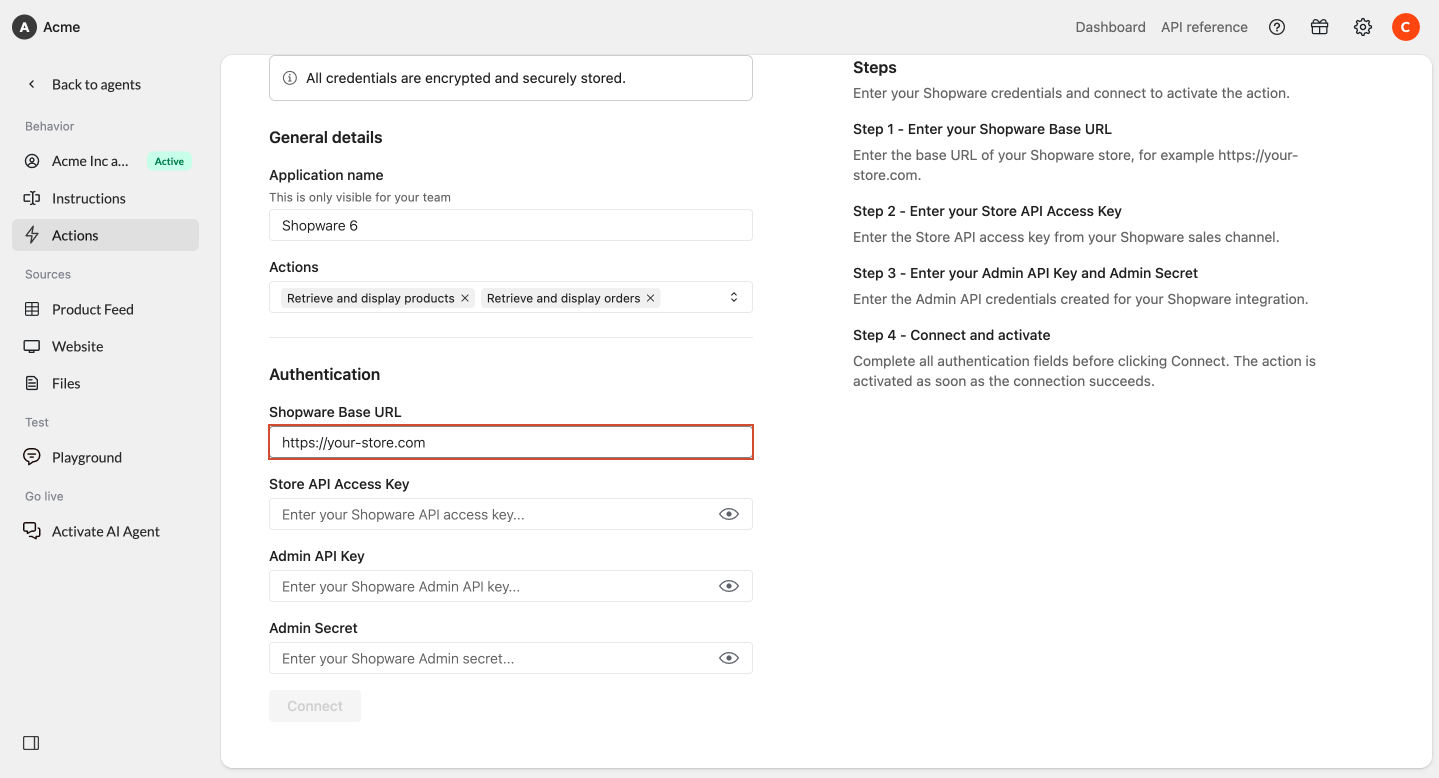Open Activate AI Agent page
Viewport: 1439px width, 778px height.
105,531
